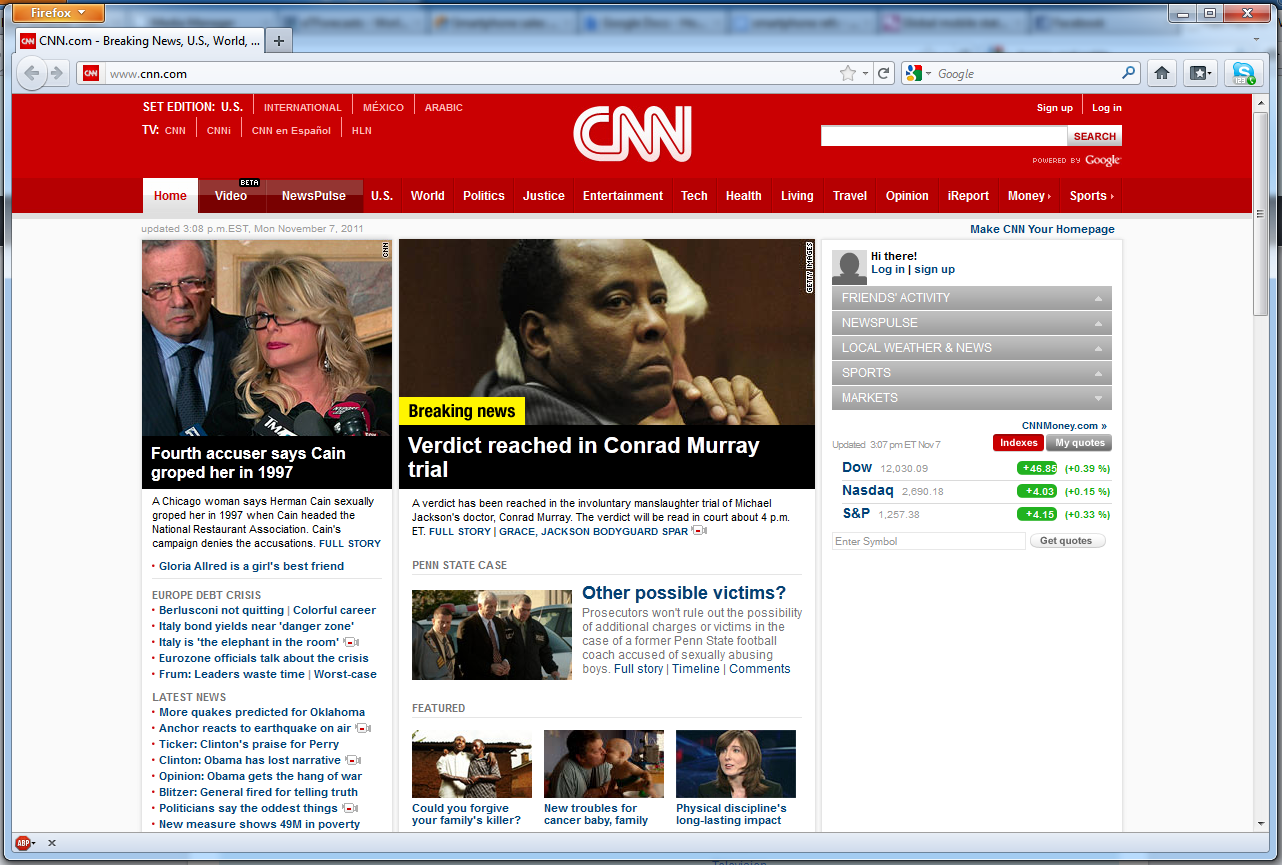This screenshot has height=865, width=1282.
Task: Close the add-on bar with X
Action: (x=52, y=843)
